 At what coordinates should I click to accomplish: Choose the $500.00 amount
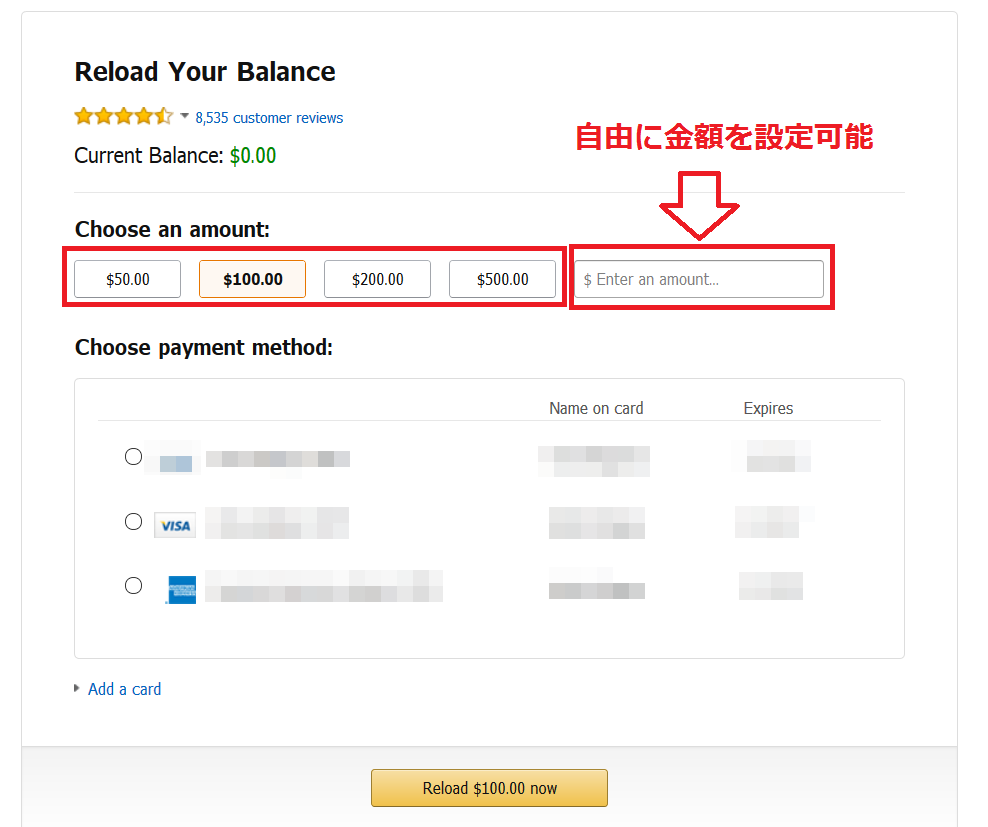click(502, 279)
